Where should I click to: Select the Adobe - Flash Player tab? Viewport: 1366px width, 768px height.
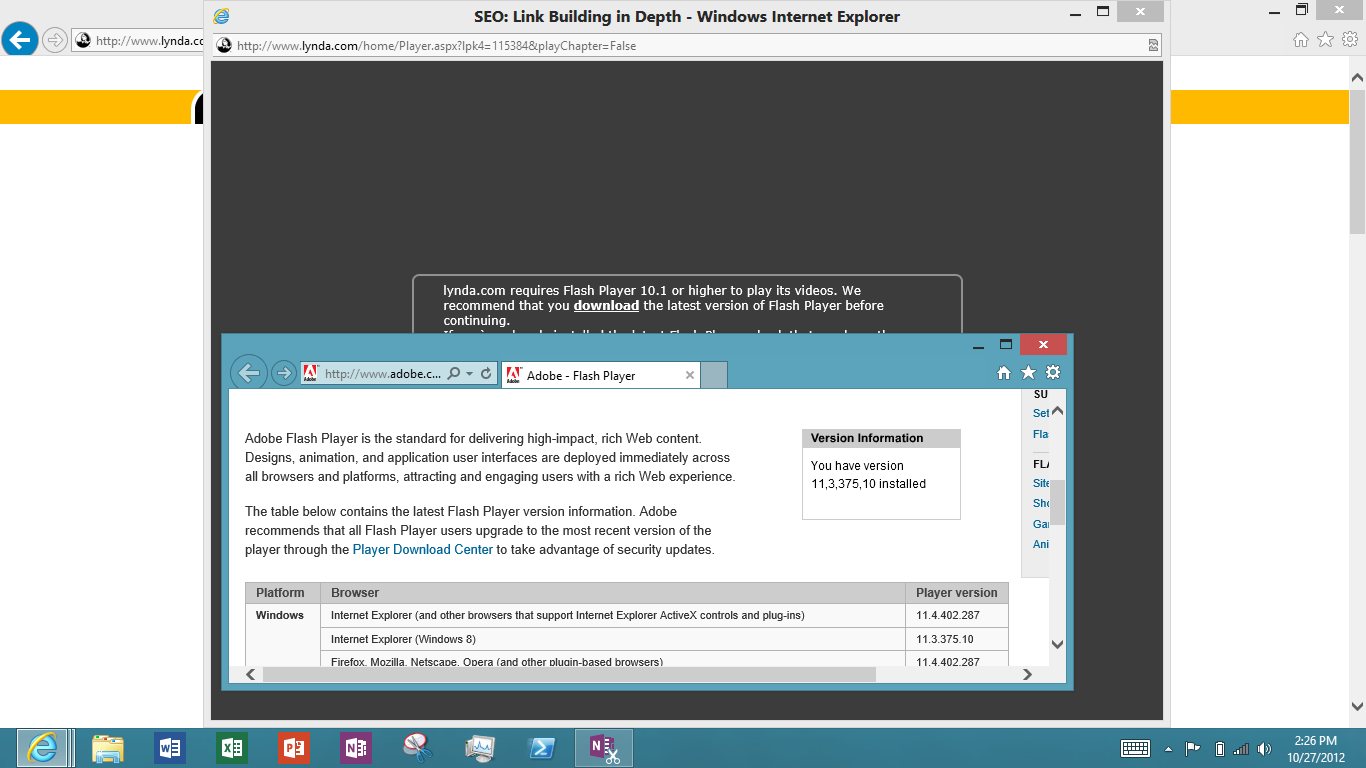tap(600, 375)
